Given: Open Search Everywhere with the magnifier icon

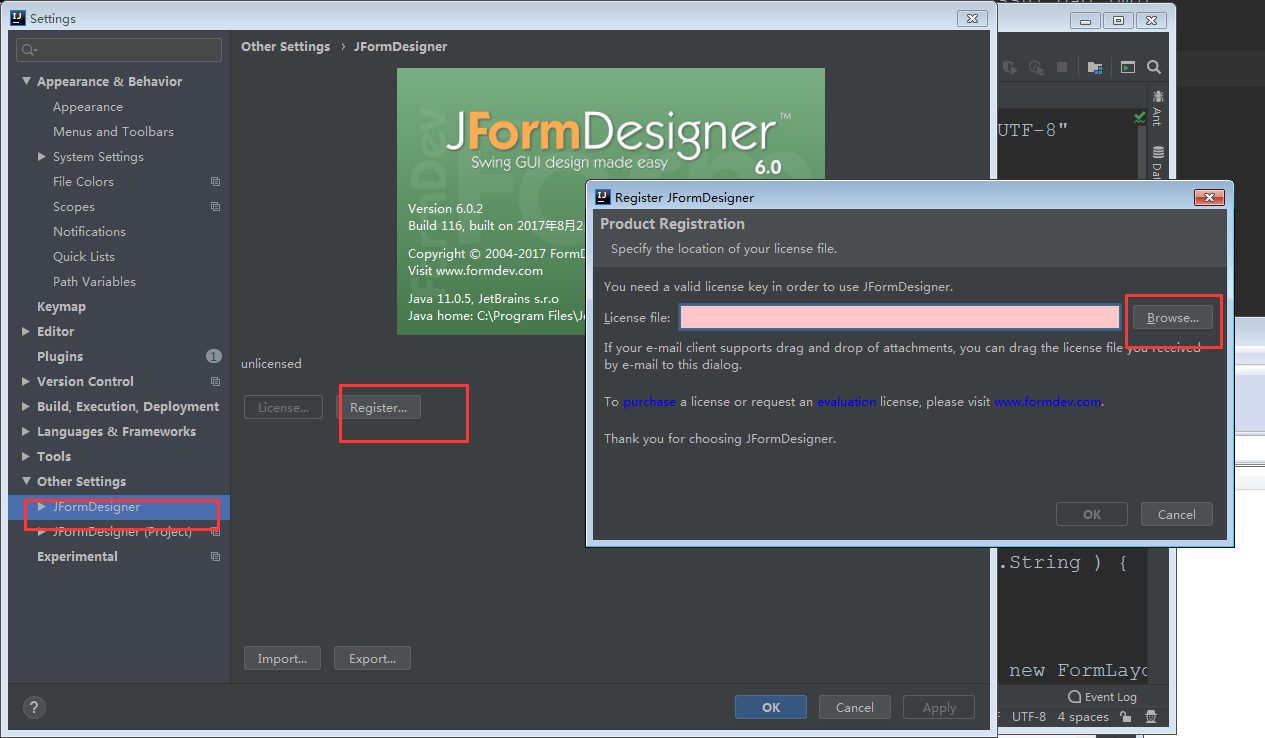Looking at the screenshot, I should click(x=1155, y=67).
